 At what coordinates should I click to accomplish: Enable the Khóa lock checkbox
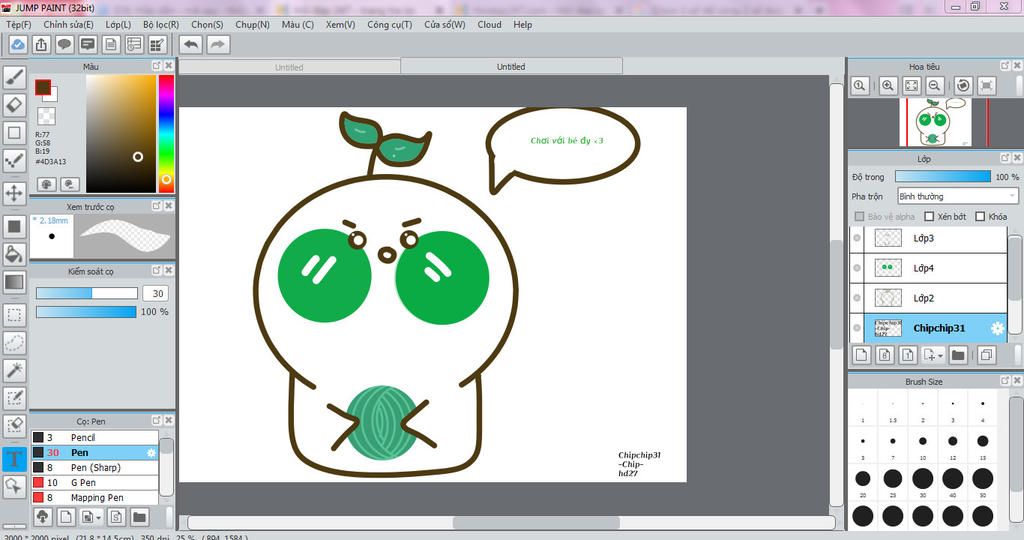click(980, 216)
